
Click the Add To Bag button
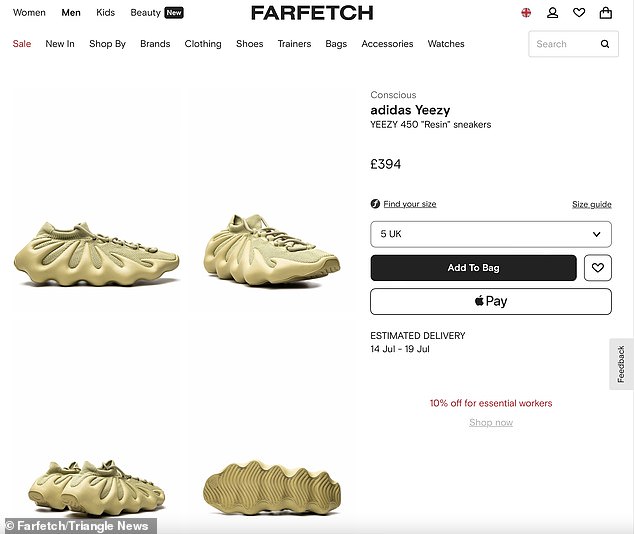[473, 268]
